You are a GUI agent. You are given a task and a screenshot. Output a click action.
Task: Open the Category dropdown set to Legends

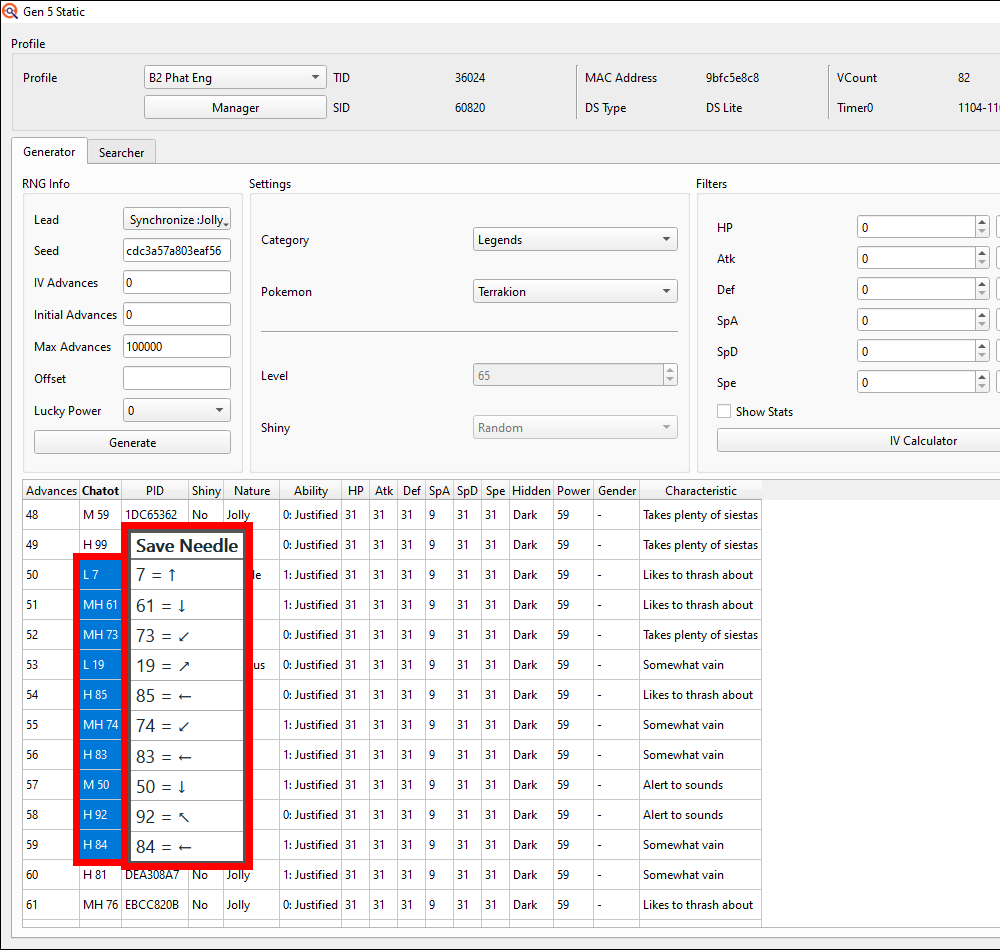point(574,240)
